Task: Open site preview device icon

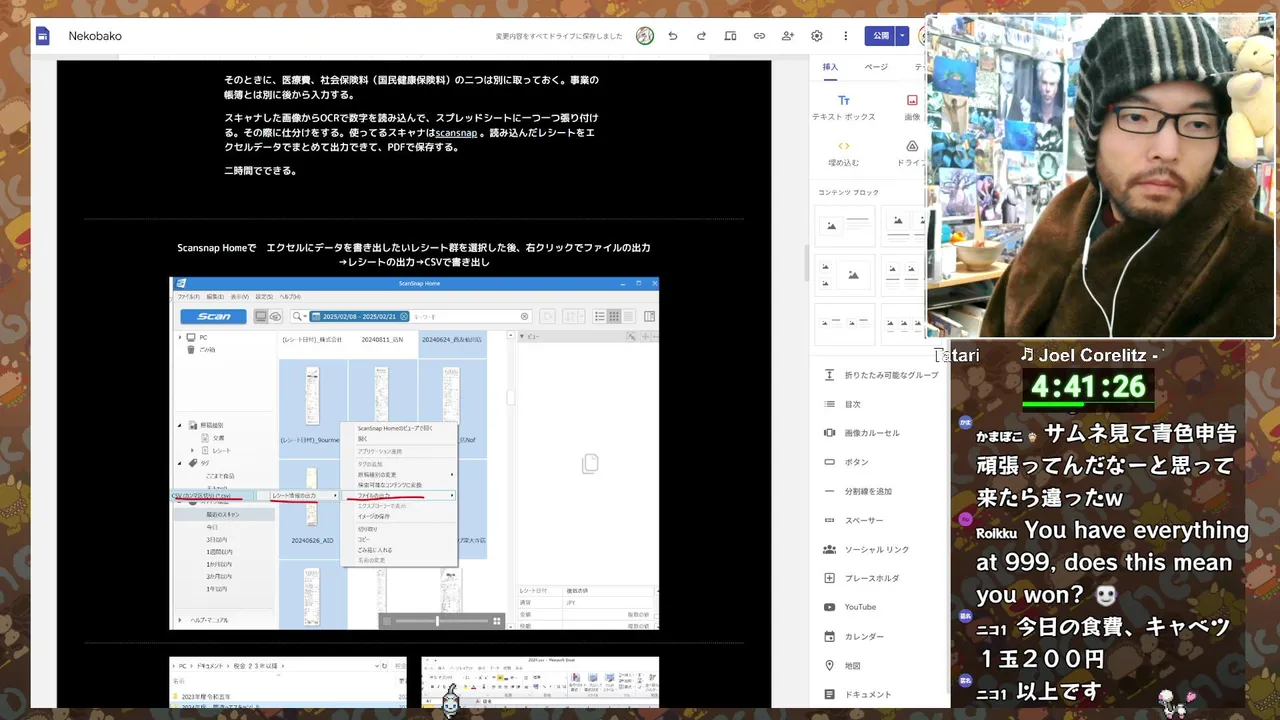Action: pyautogui.click(x=730, y=36)
